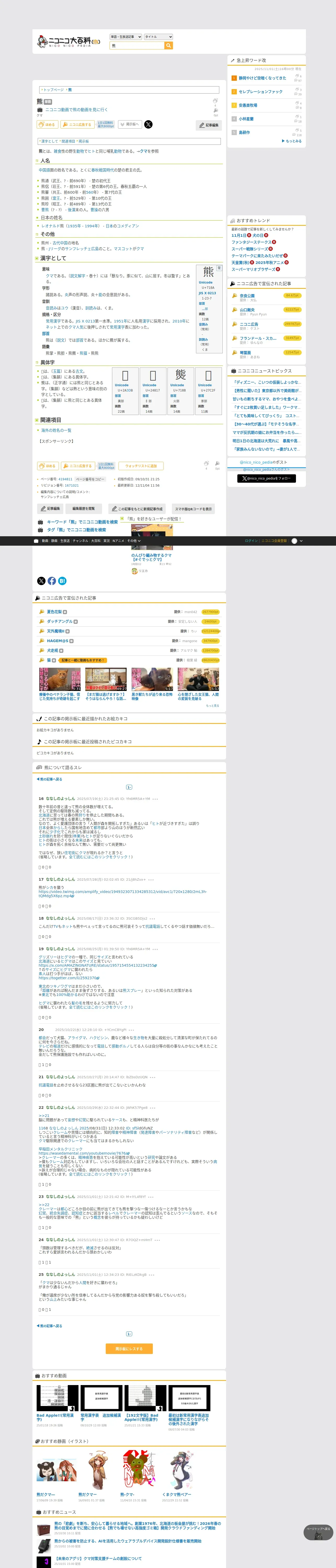Click 熊の記事へ戻る above comments
336x1568 pixels.
[x=49, y=779]
